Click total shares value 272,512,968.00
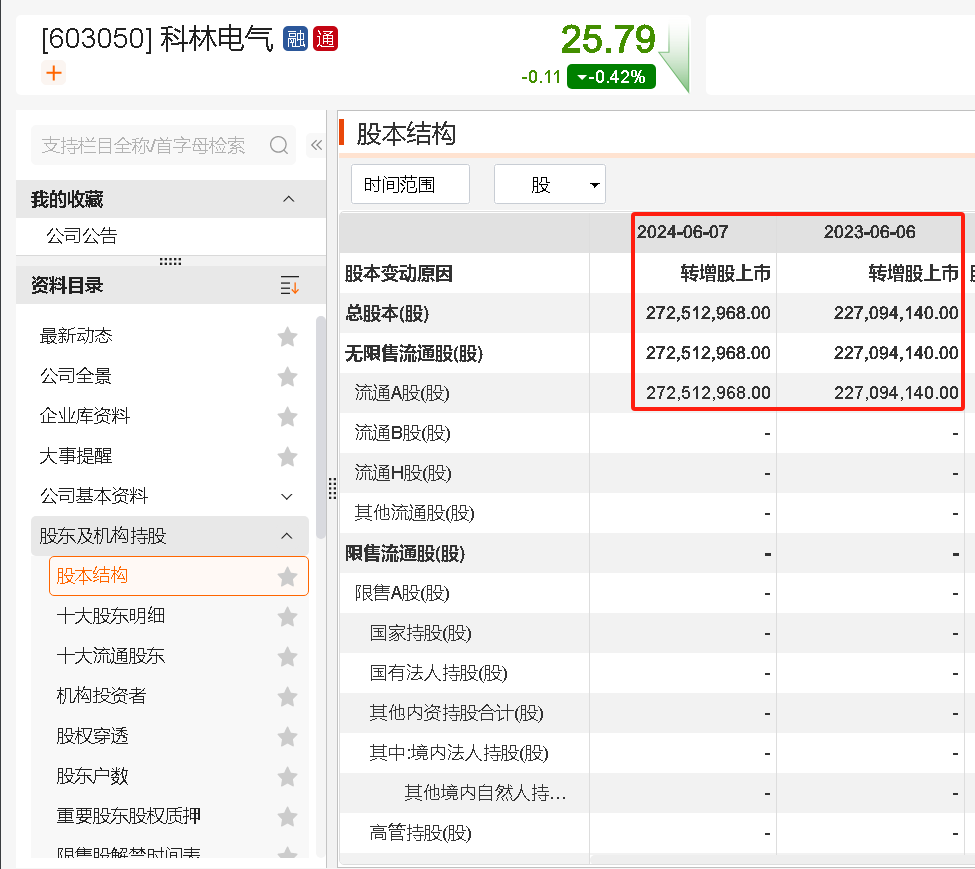This screenshot has height=869, width=975. pyautogui.click(x=708, y=313)
